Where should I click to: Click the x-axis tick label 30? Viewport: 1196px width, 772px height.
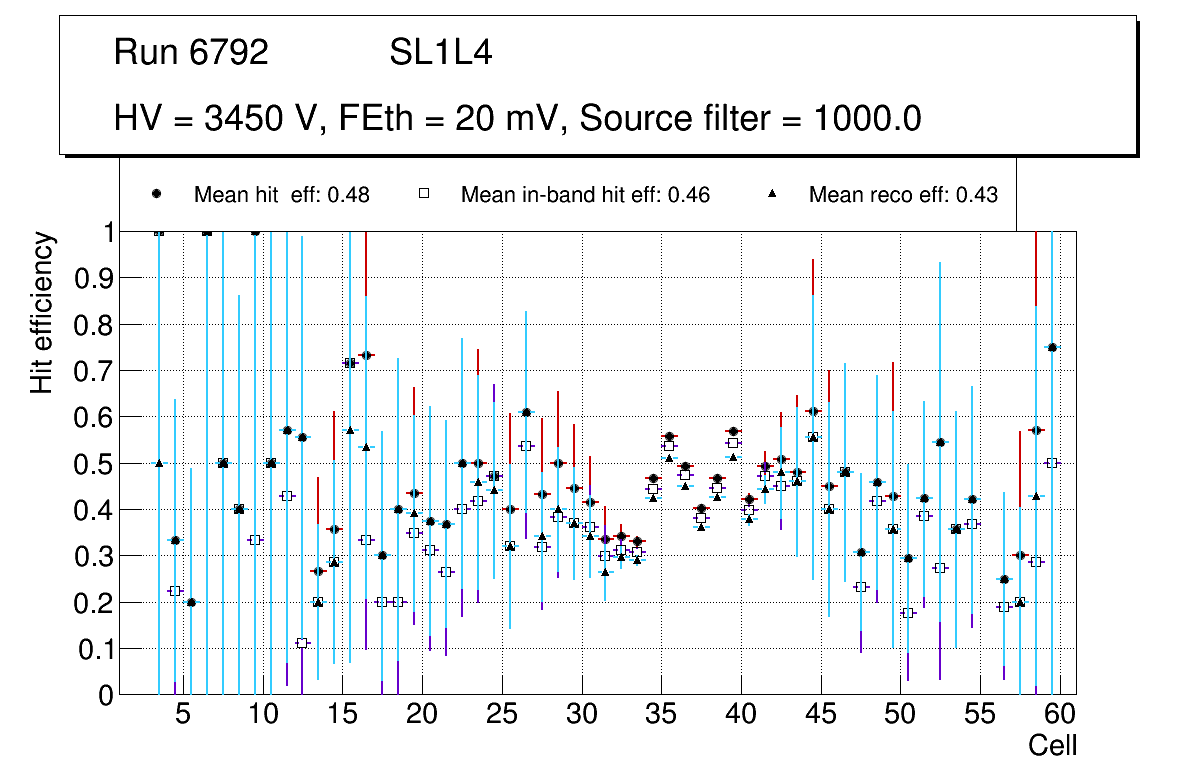click(581, 716)
